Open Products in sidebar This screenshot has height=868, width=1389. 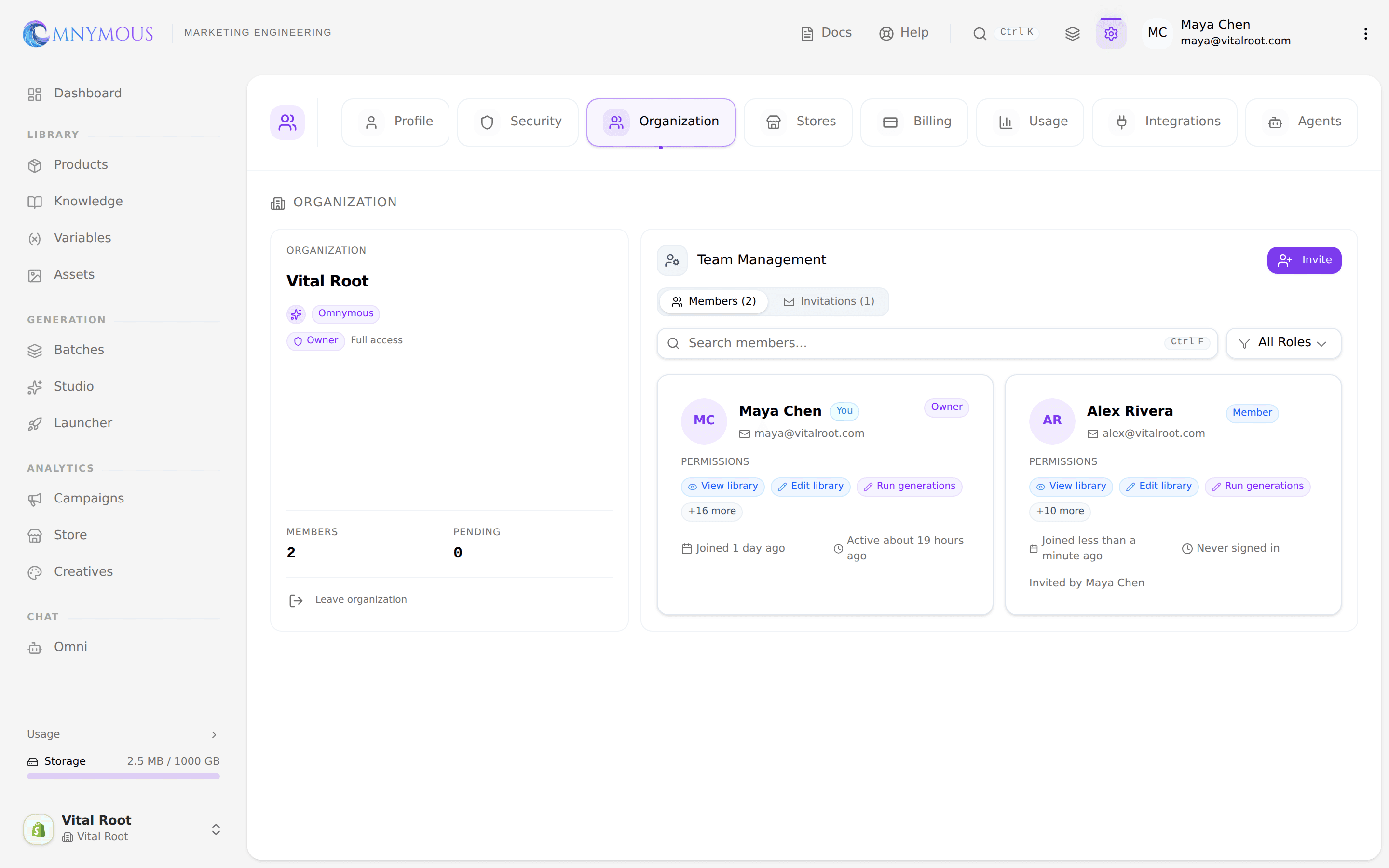[123, 165]
